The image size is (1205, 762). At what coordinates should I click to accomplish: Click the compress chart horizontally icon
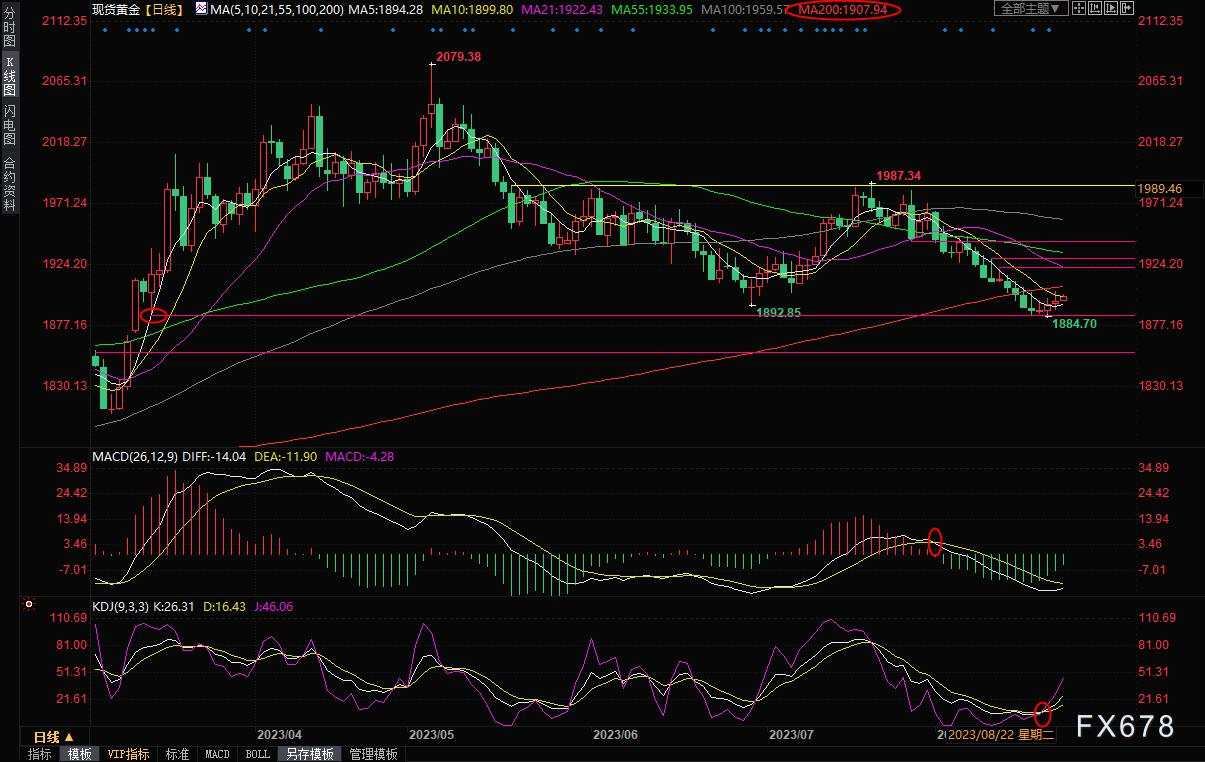pos(1095,8)
